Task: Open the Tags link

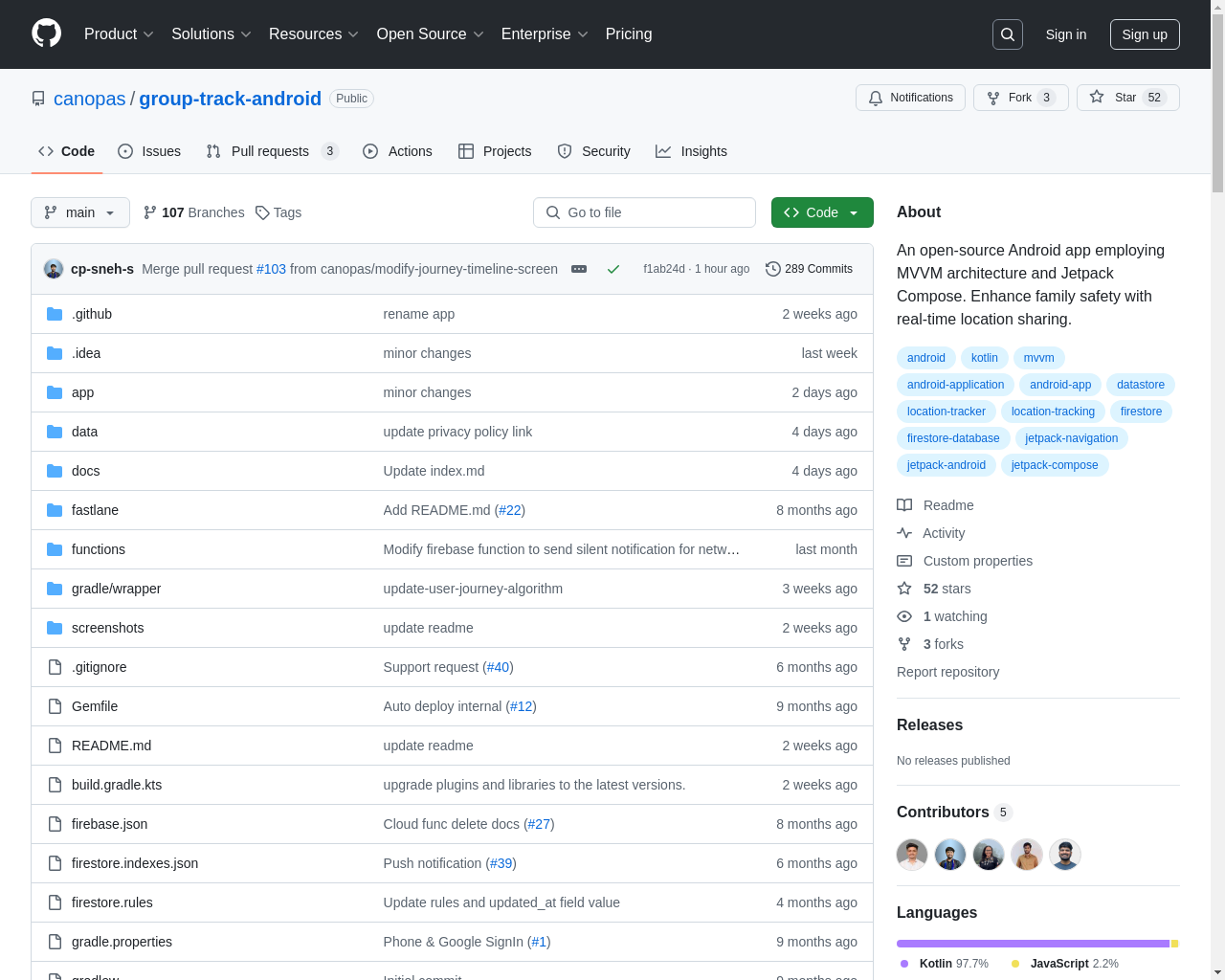Action: [x=278, y=212]
